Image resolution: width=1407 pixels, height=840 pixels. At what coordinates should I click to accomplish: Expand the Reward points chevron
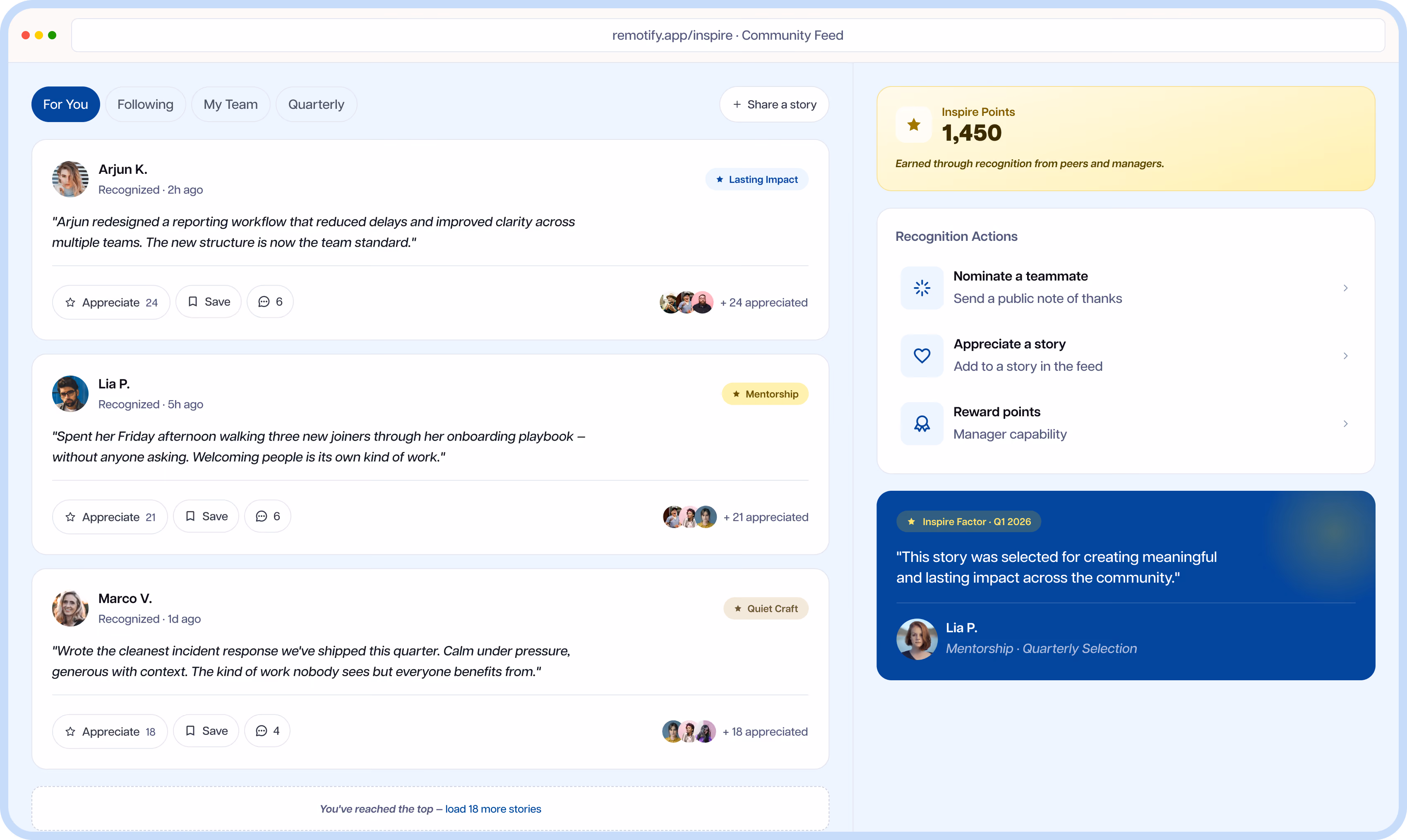pos(1345,423)
